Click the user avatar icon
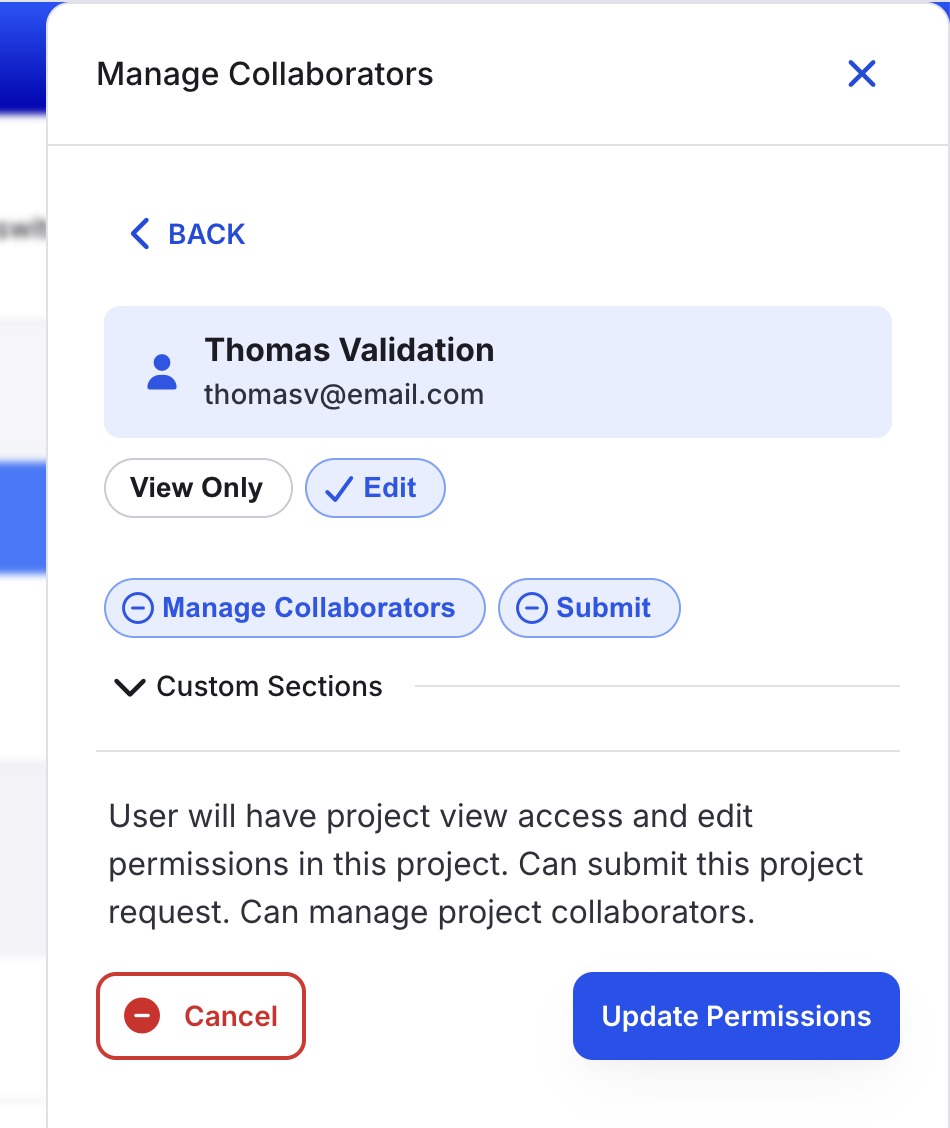 click(x=162, y=372)
